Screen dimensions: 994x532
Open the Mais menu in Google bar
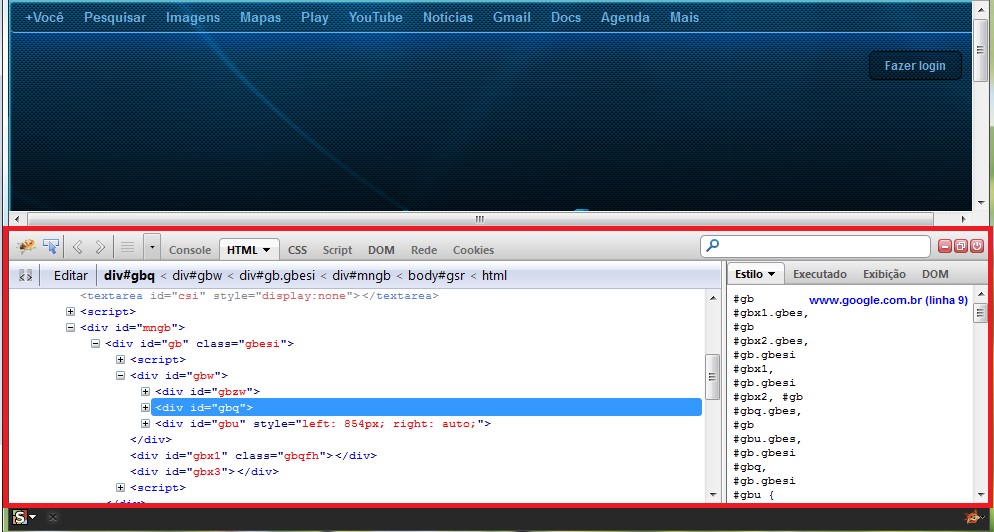click(x=685, y=17)
